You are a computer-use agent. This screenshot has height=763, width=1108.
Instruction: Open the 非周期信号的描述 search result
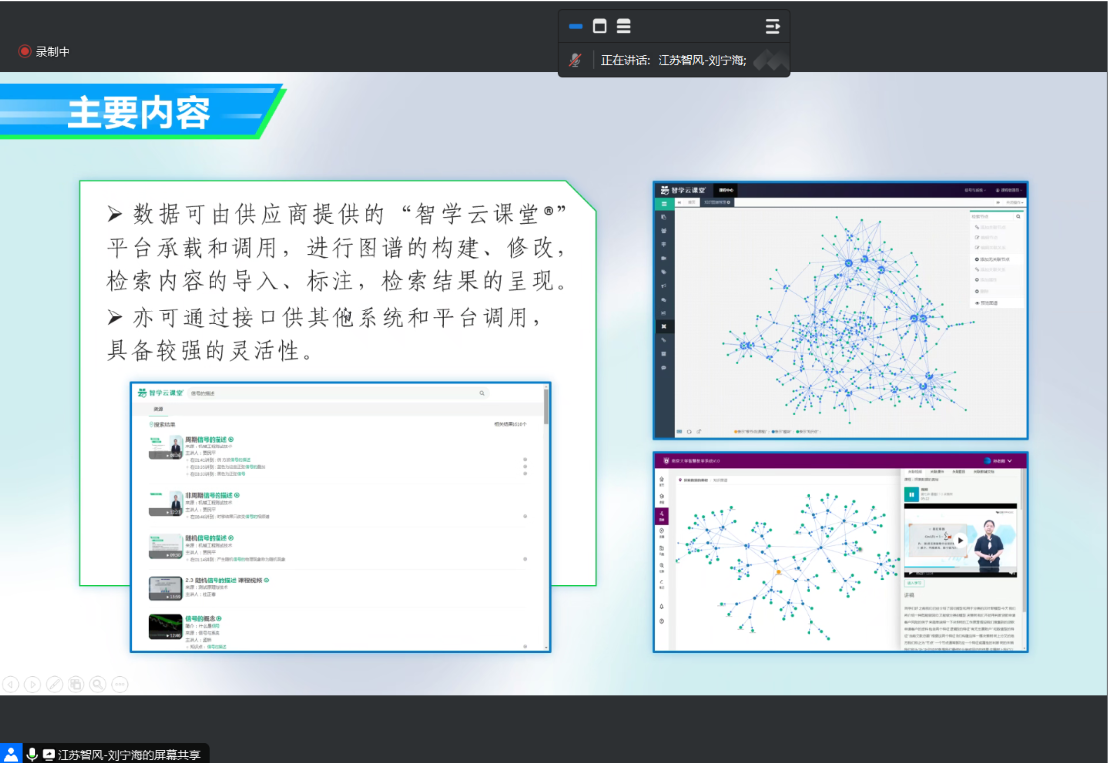point(212,495)
